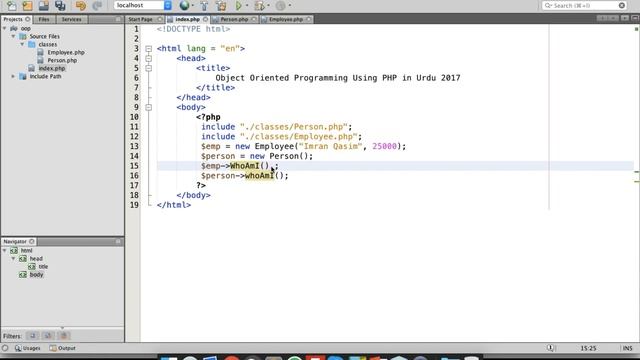
Task: Run project with the green play icon
Action: 239,5
